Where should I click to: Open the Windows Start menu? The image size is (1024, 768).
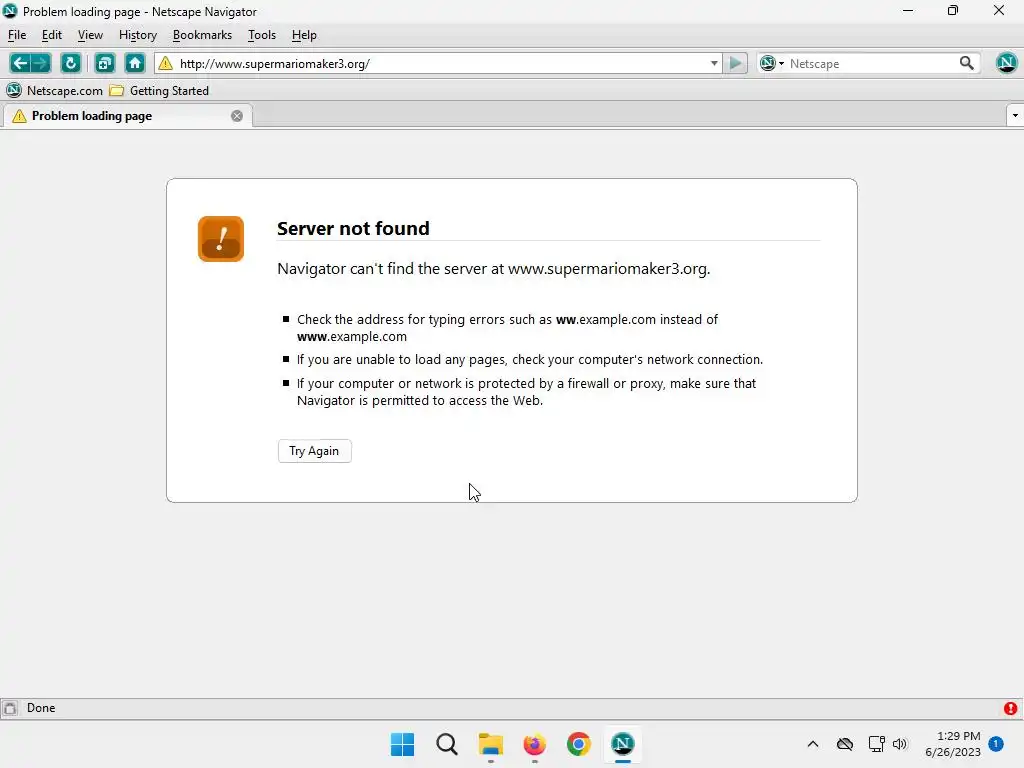pos(402,744)
